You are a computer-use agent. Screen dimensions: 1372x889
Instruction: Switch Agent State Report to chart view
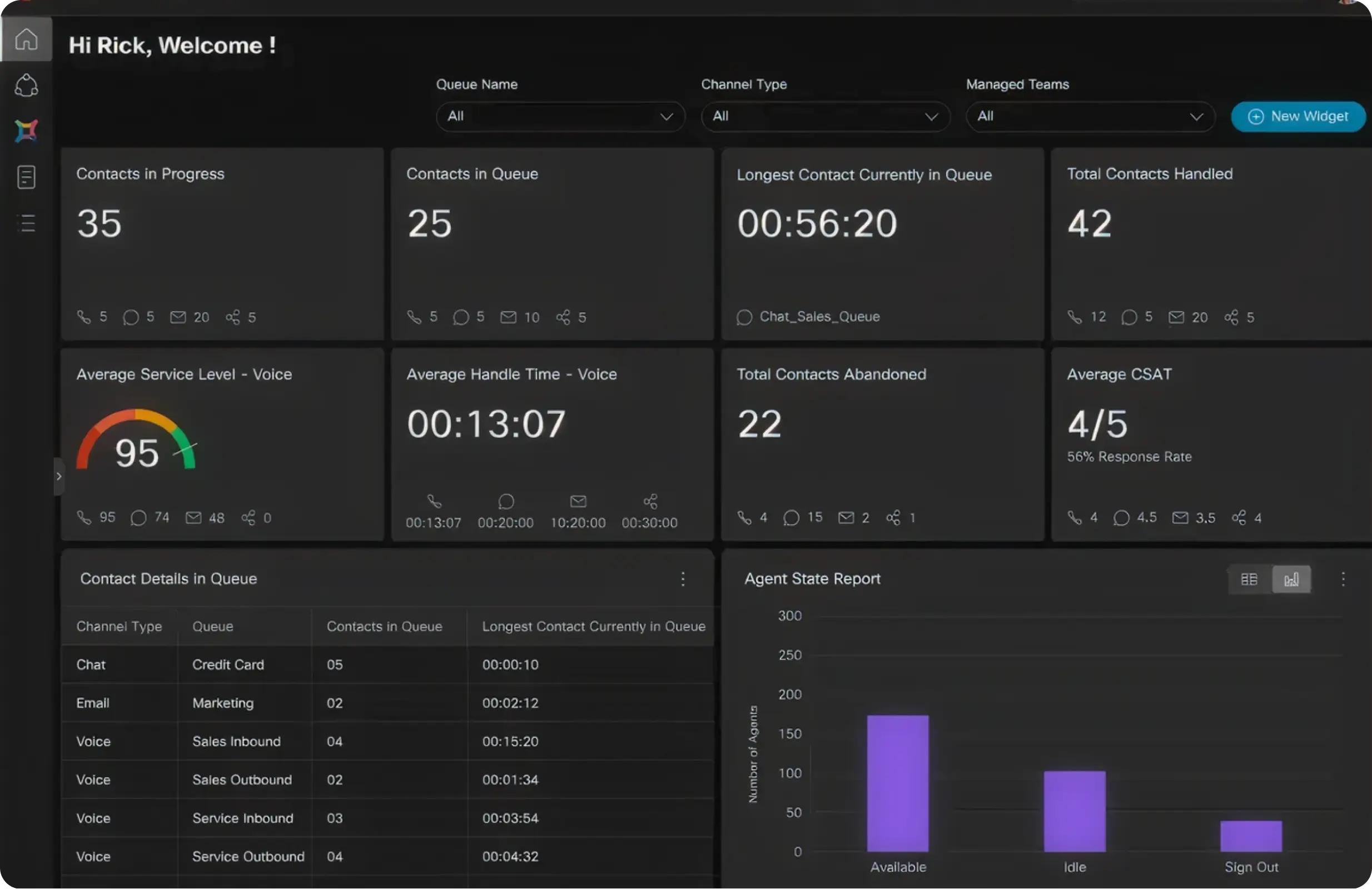point(1291,579)
